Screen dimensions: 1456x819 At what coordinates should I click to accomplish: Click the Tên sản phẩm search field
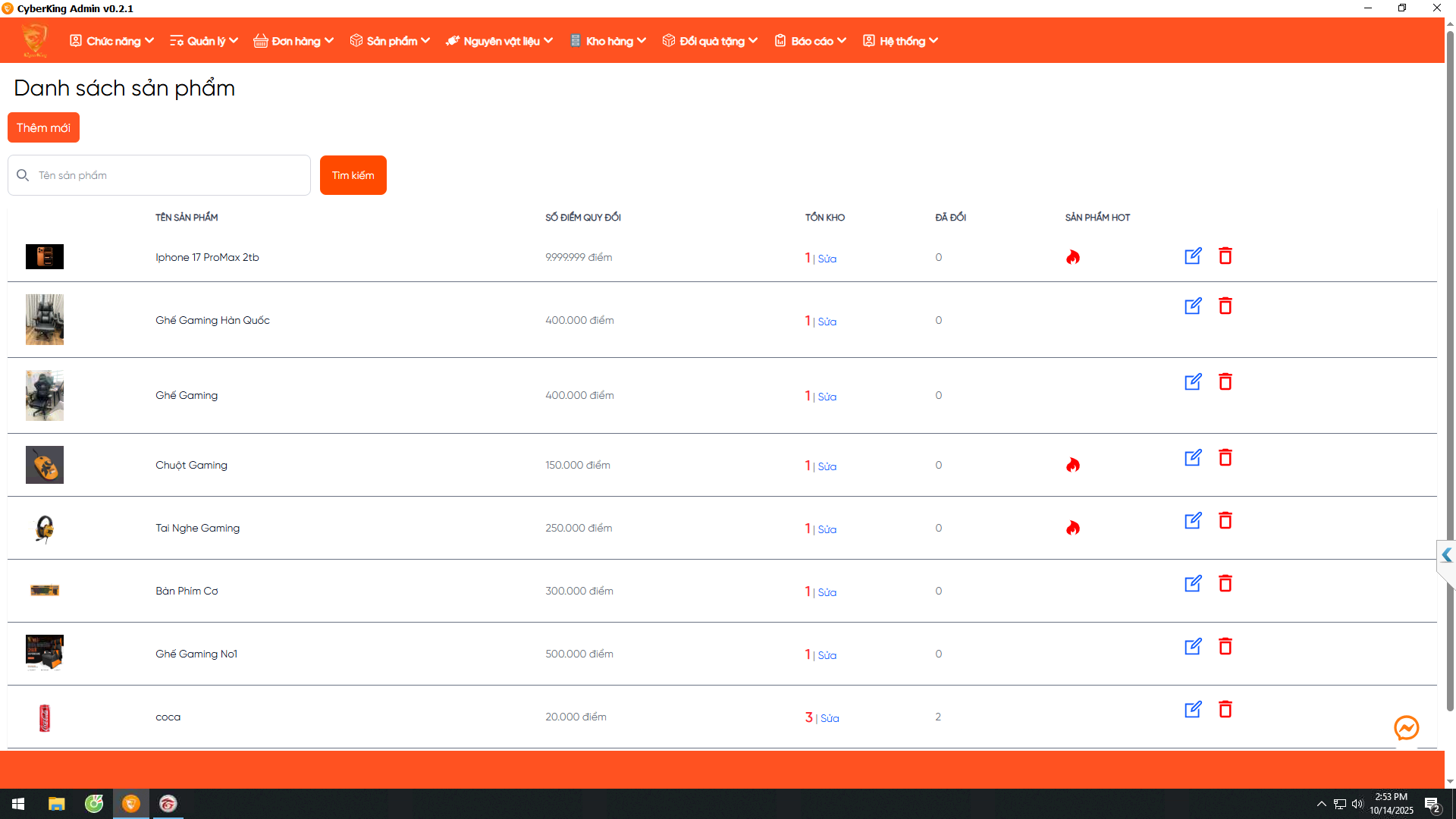point(159,175)
